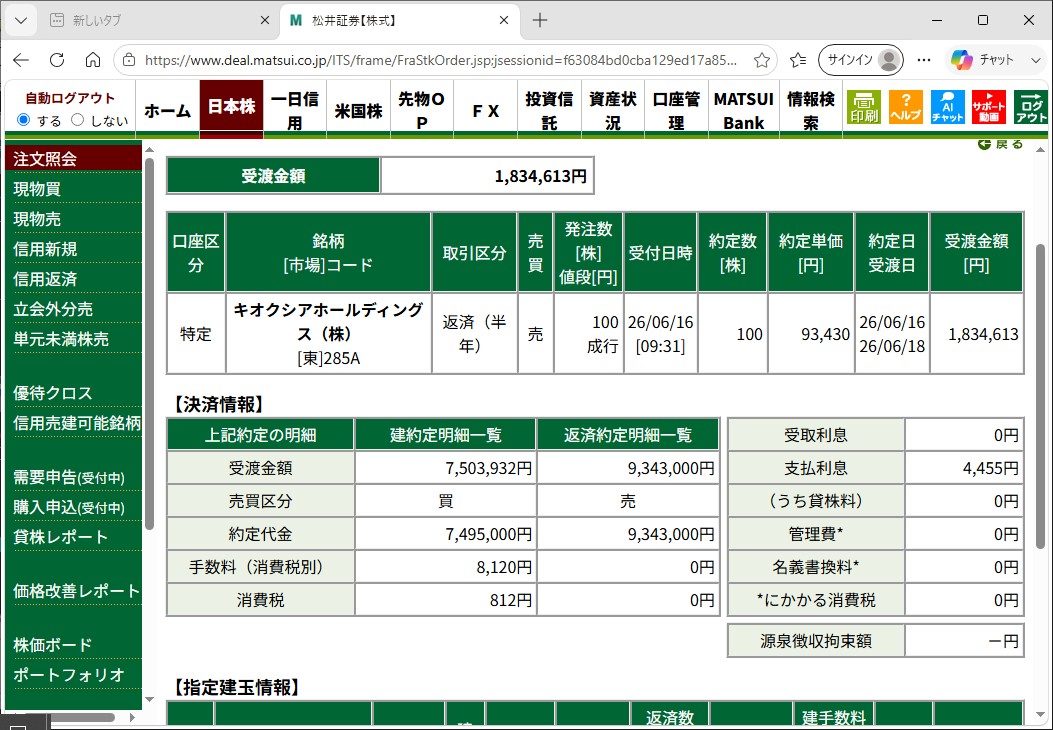Reload the page with refresh icon

[x=57, y=60]
